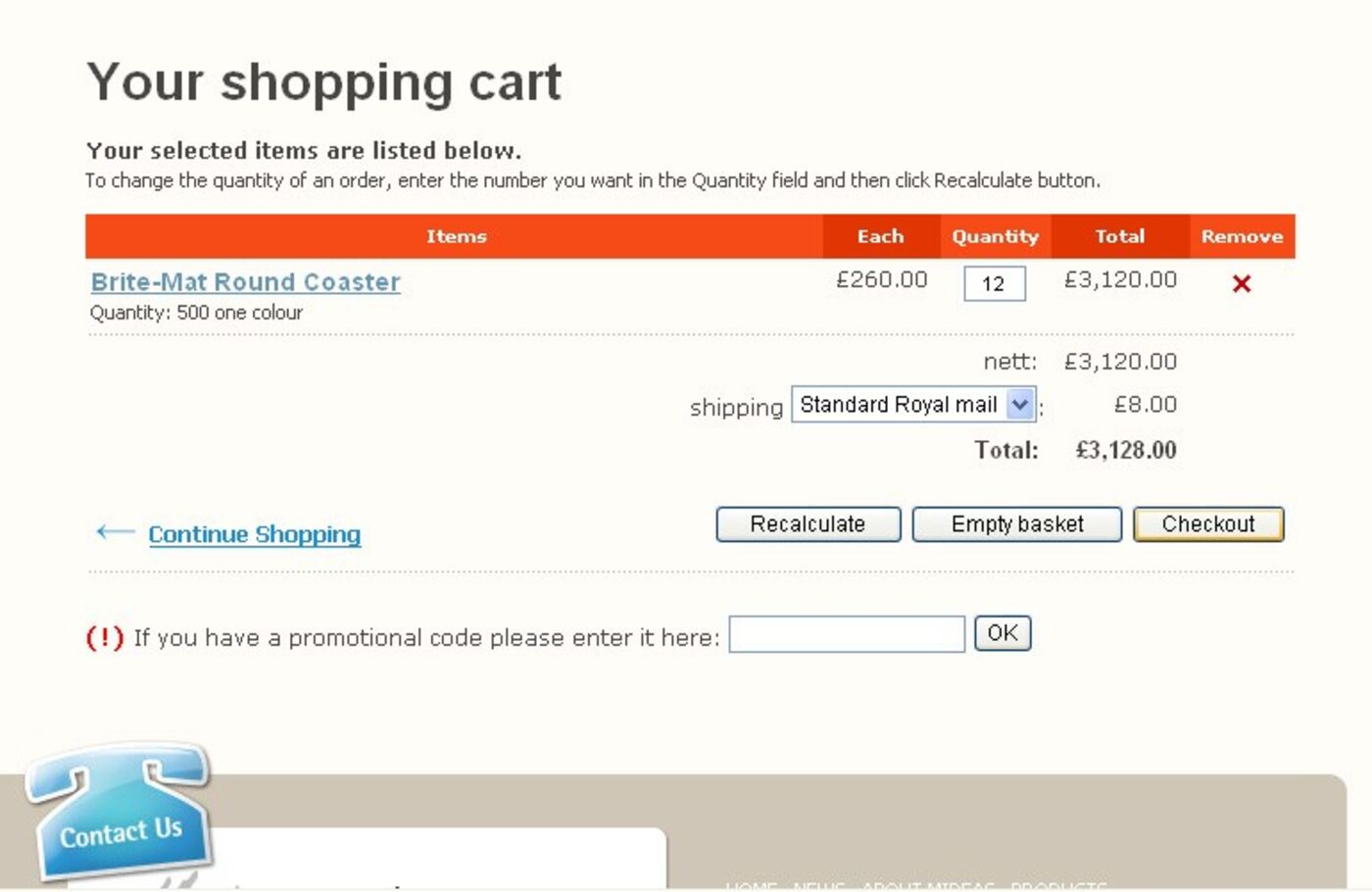
Task: Focus the quantity field showing 12
Action: coord(994,284)
